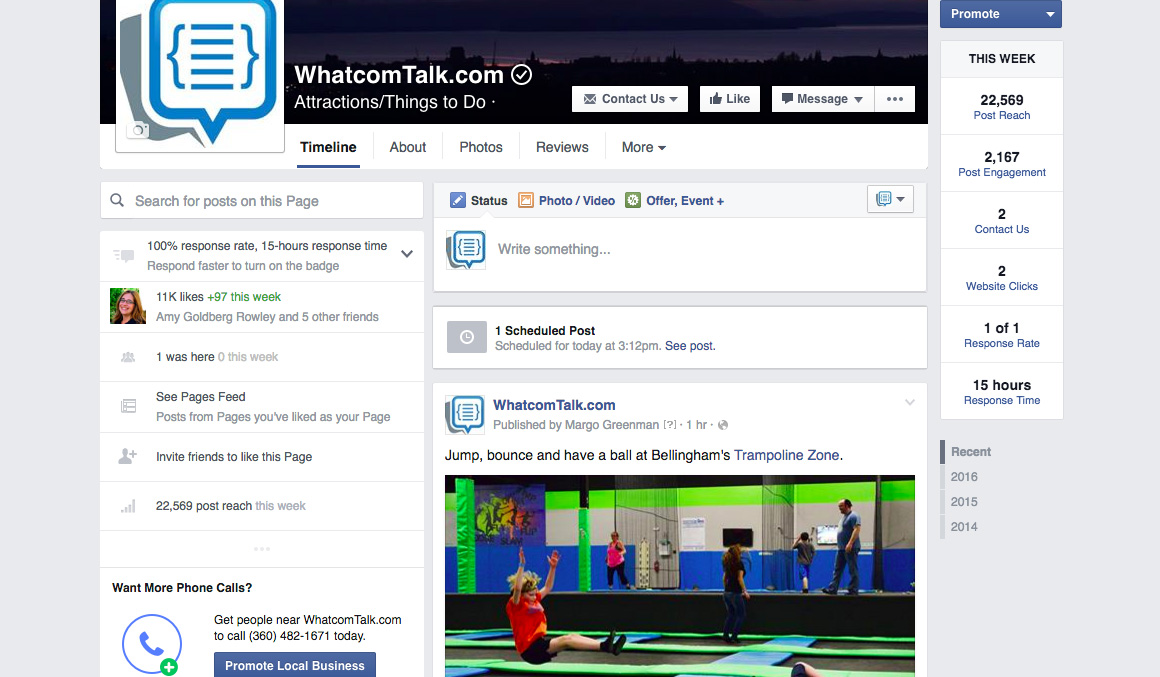The height and width of the screenshot is (677, 1160).
Task: Click the Response Rate stat link
Action: 1002,343
